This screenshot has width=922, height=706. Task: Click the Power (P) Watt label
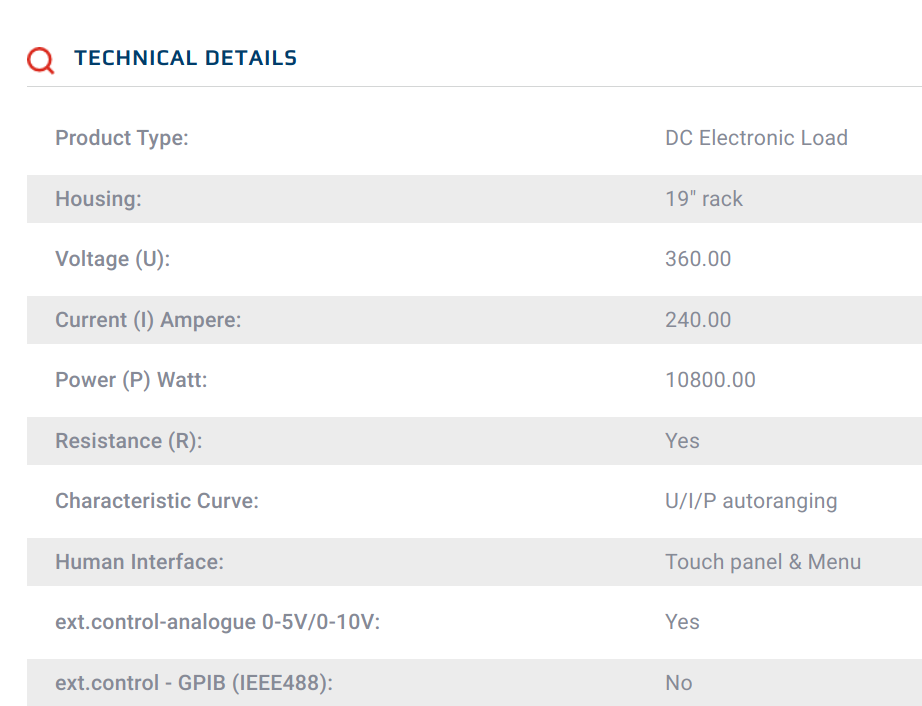(131, 380)
